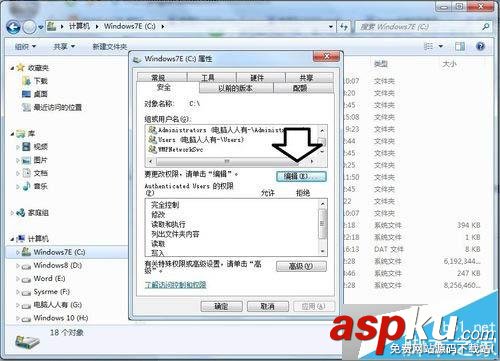Click the refresh button beside the address bar
The width and height of the screenshot is (500, 361).
click(x=344, y=26)
